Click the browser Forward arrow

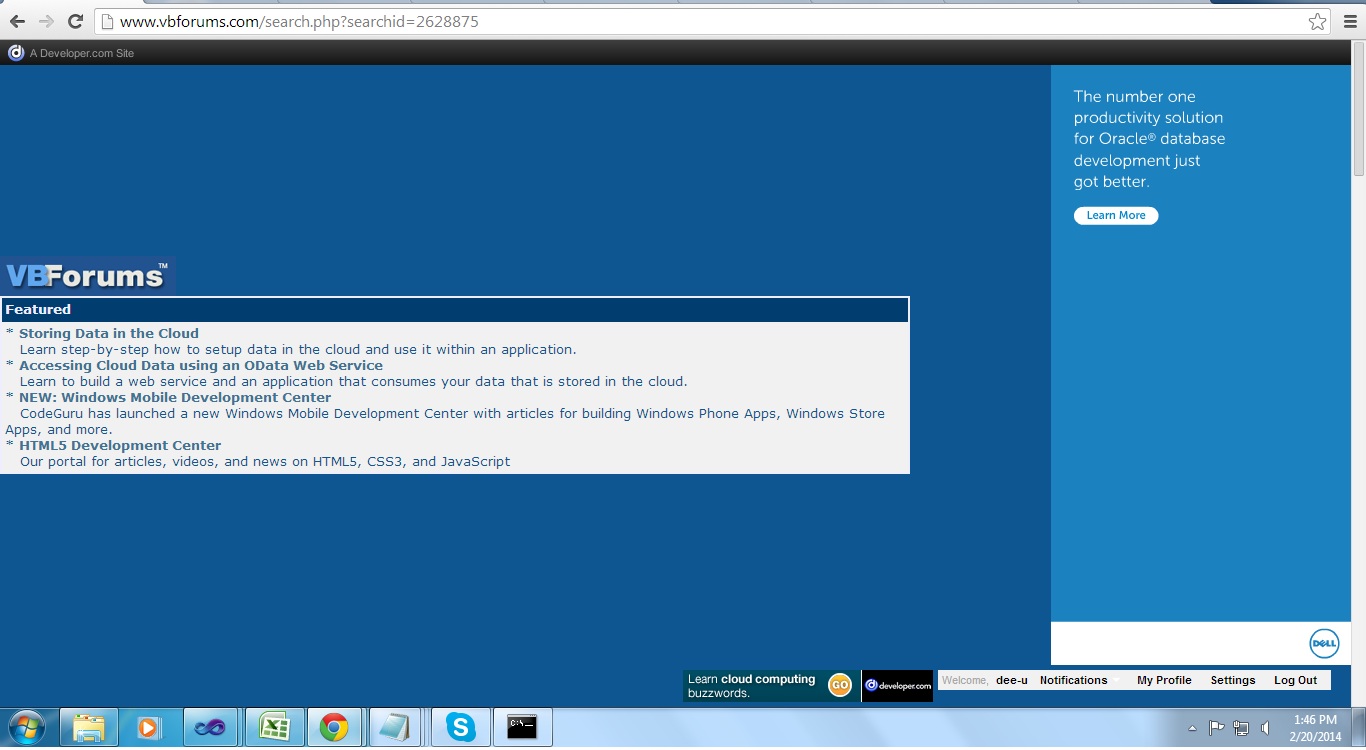click(x=45, y=21)
